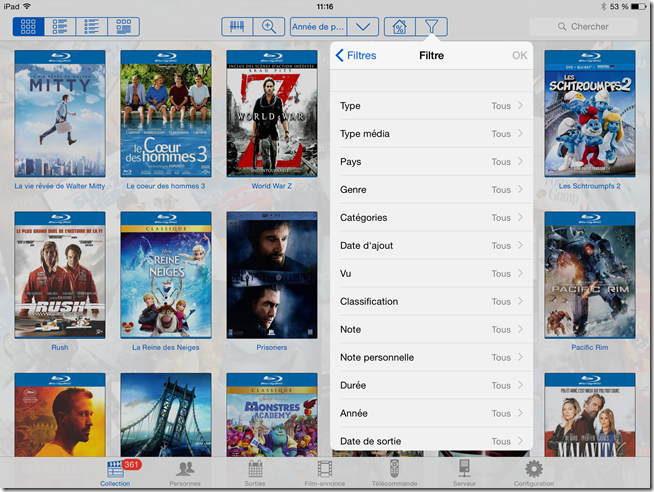Tap the 'Les Schtroumpfs 2' title

[589, 186]
